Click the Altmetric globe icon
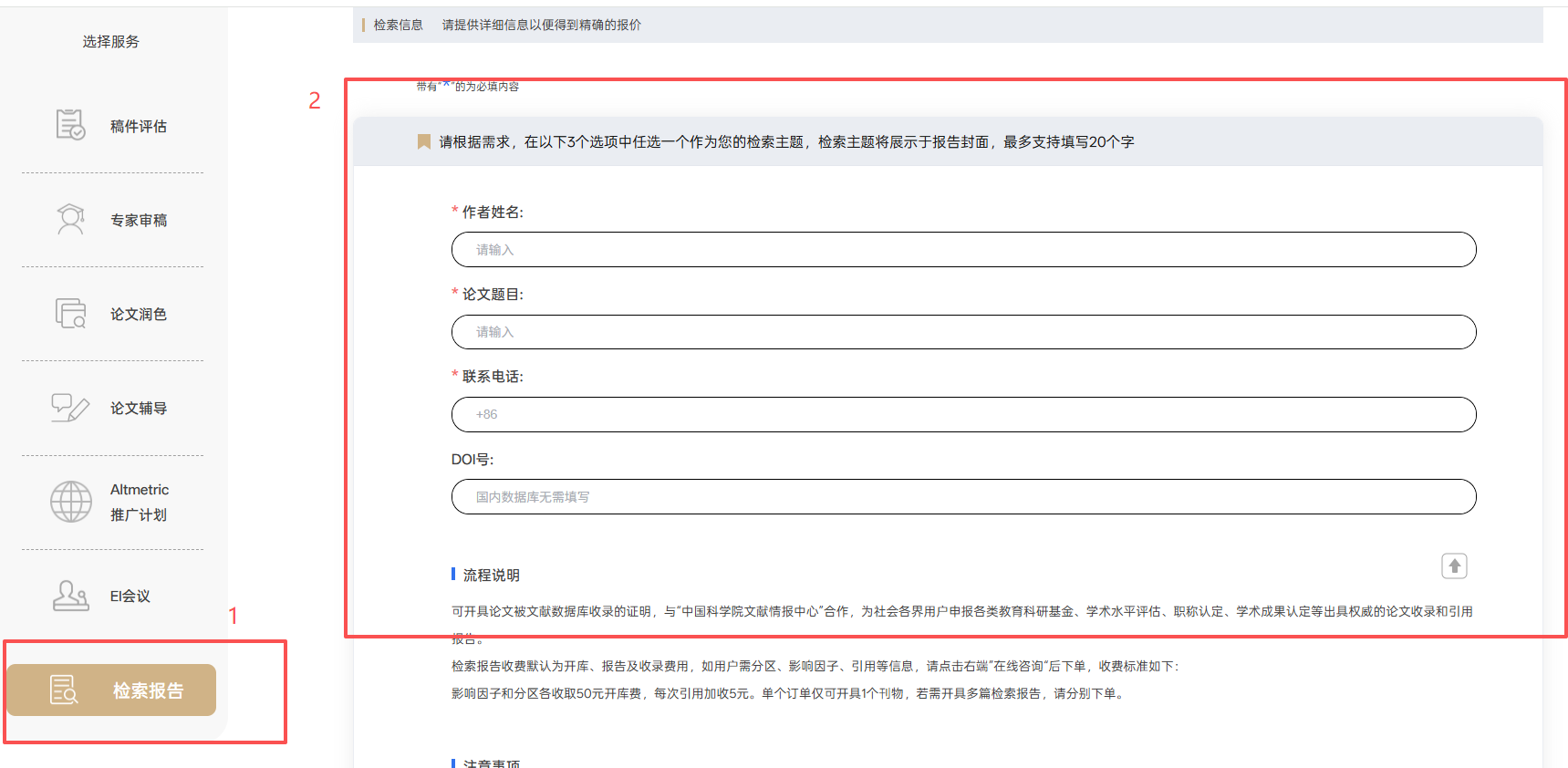1568x768 pixels. tap(71, 502)
